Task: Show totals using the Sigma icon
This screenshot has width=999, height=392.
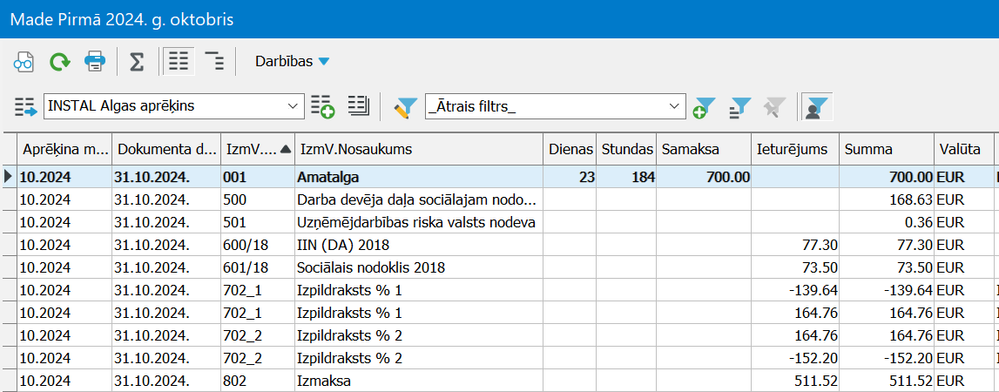Action: pyautogui.click(x=136, y=62)
